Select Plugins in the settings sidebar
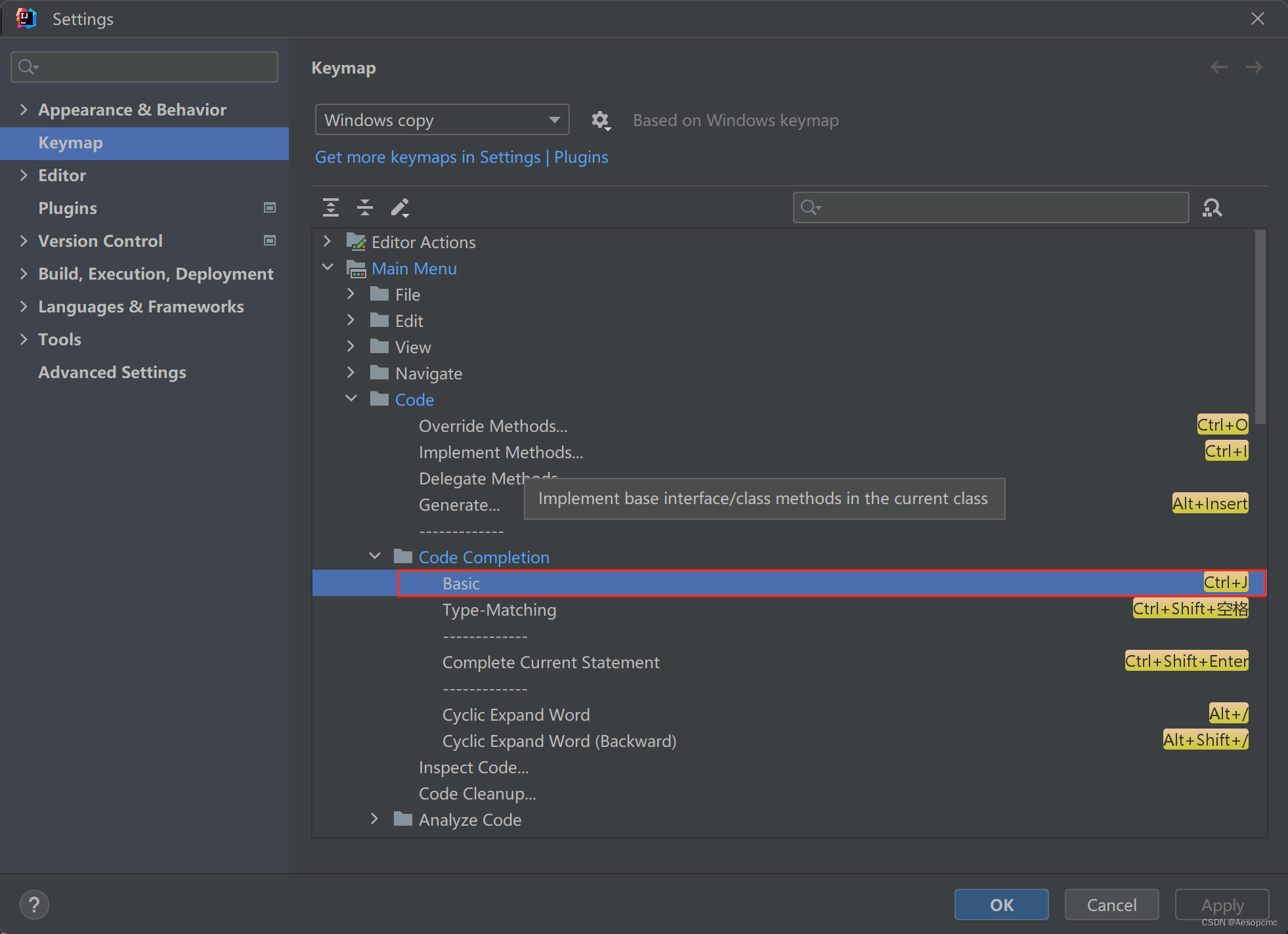This screenshot has height=934, width=1288. (x=68, y=208)
